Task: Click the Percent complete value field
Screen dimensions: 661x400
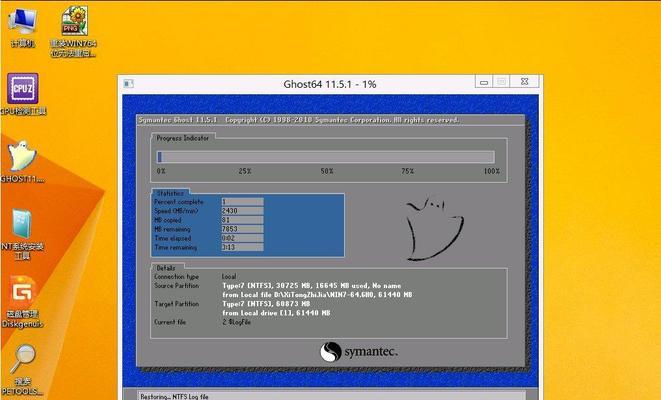Action: pyautogui.click(x=242, y=201)
